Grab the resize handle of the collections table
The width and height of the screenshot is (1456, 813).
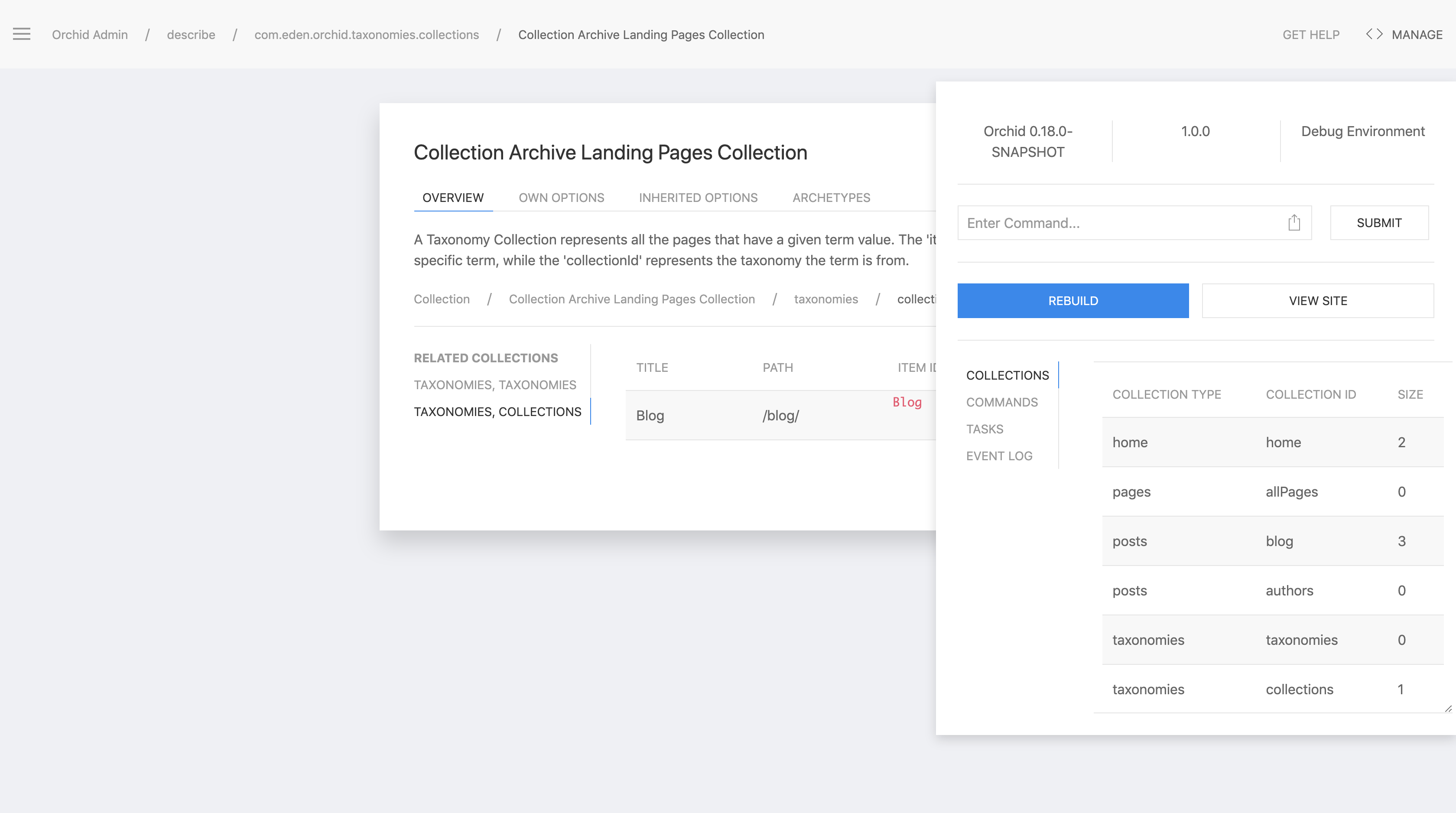[1447, 709]
